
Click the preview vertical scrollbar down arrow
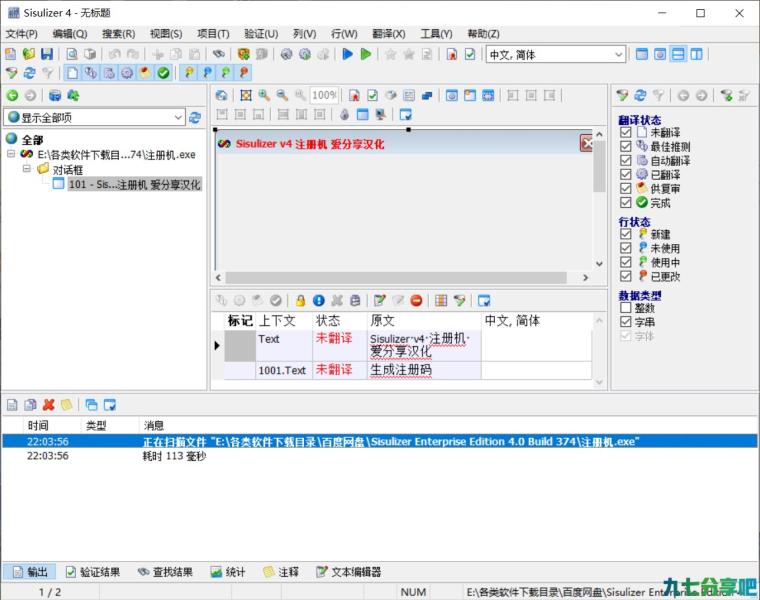[599, 264]
